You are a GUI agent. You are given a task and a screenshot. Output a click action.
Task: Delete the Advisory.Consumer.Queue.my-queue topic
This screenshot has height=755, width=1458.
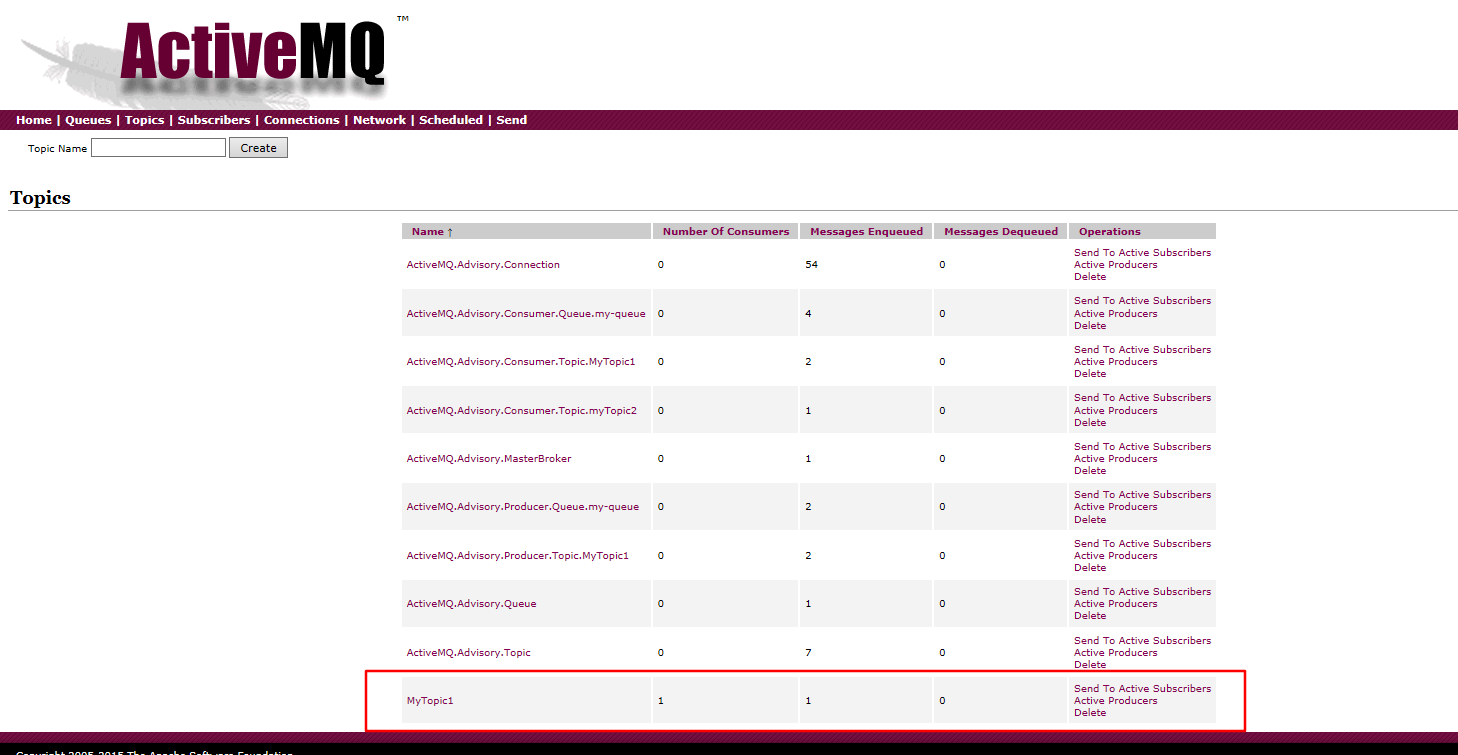click(1090, 326)
